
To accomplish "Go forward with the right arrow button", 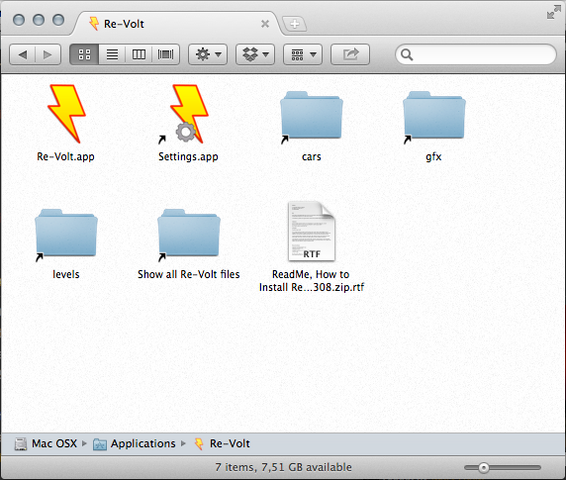I will (48, 55).
